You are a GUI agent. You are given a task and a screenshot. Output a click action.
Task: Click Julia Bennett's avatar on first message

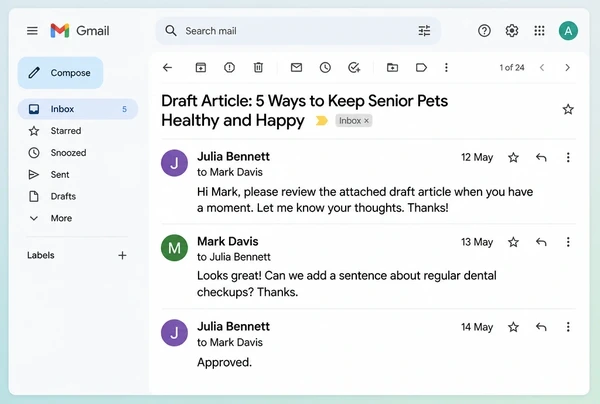coord(174,163)
